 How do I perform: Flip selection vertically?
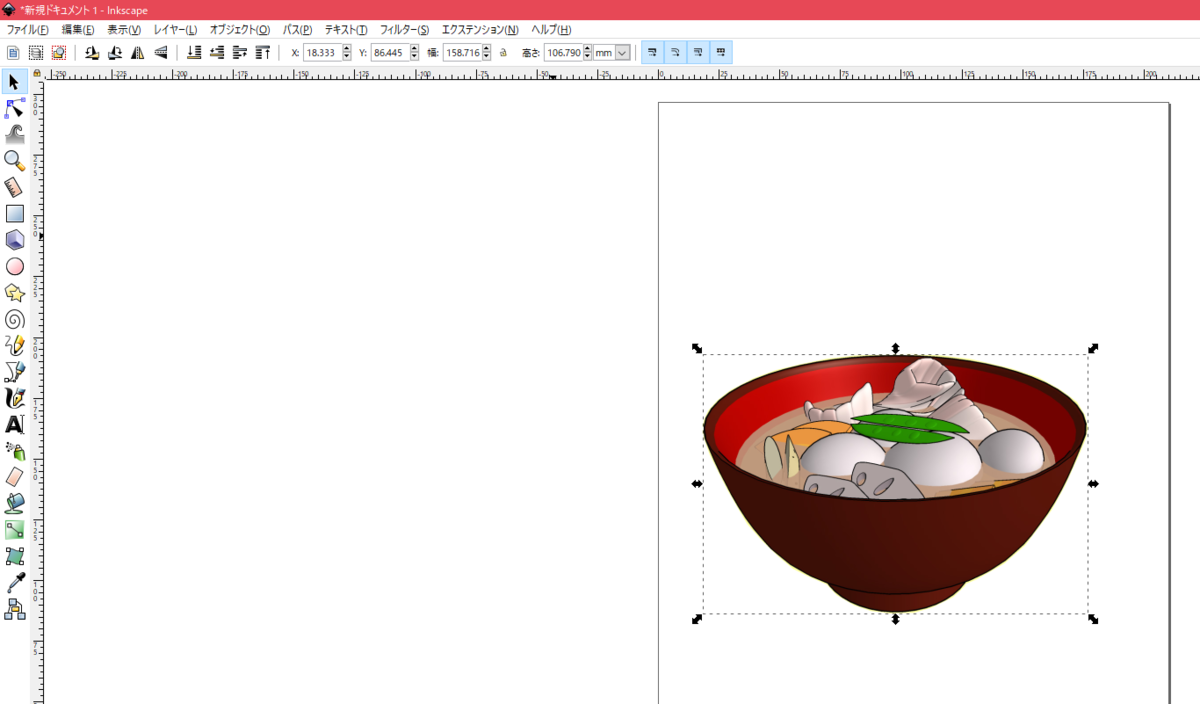tap(161, 52)
